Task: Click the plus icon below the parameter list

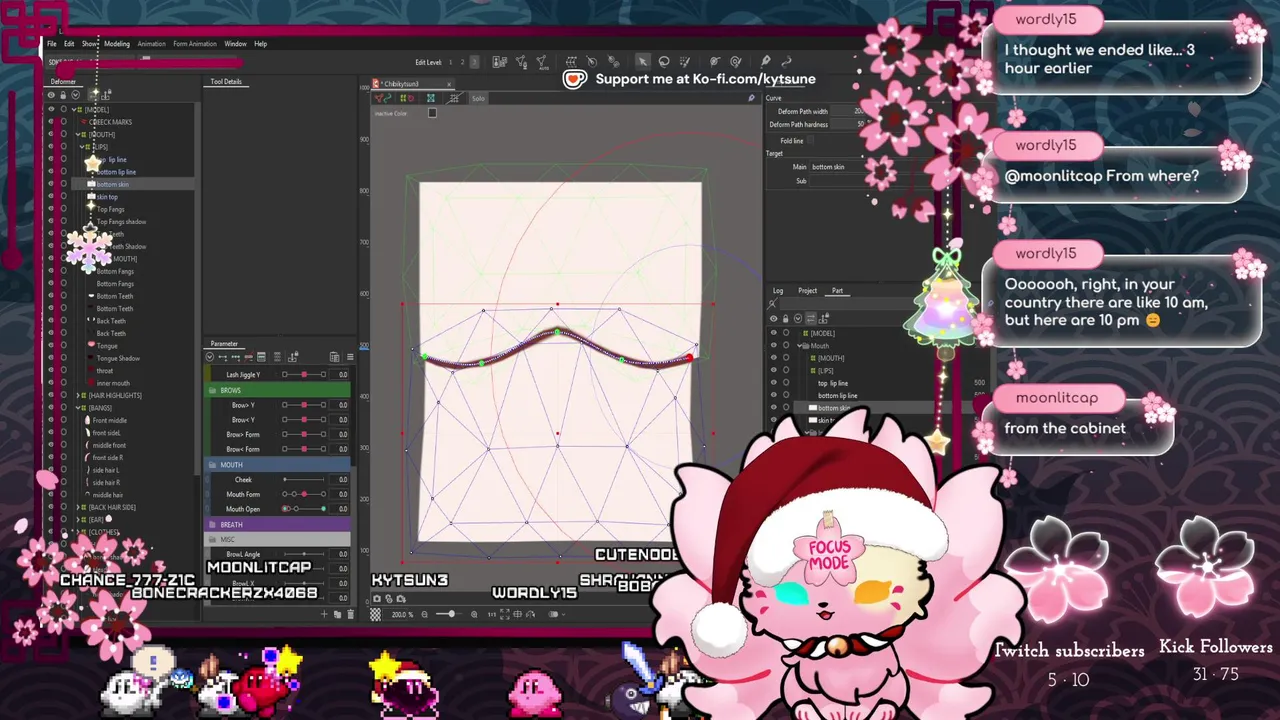Action: tap(324, 614)
